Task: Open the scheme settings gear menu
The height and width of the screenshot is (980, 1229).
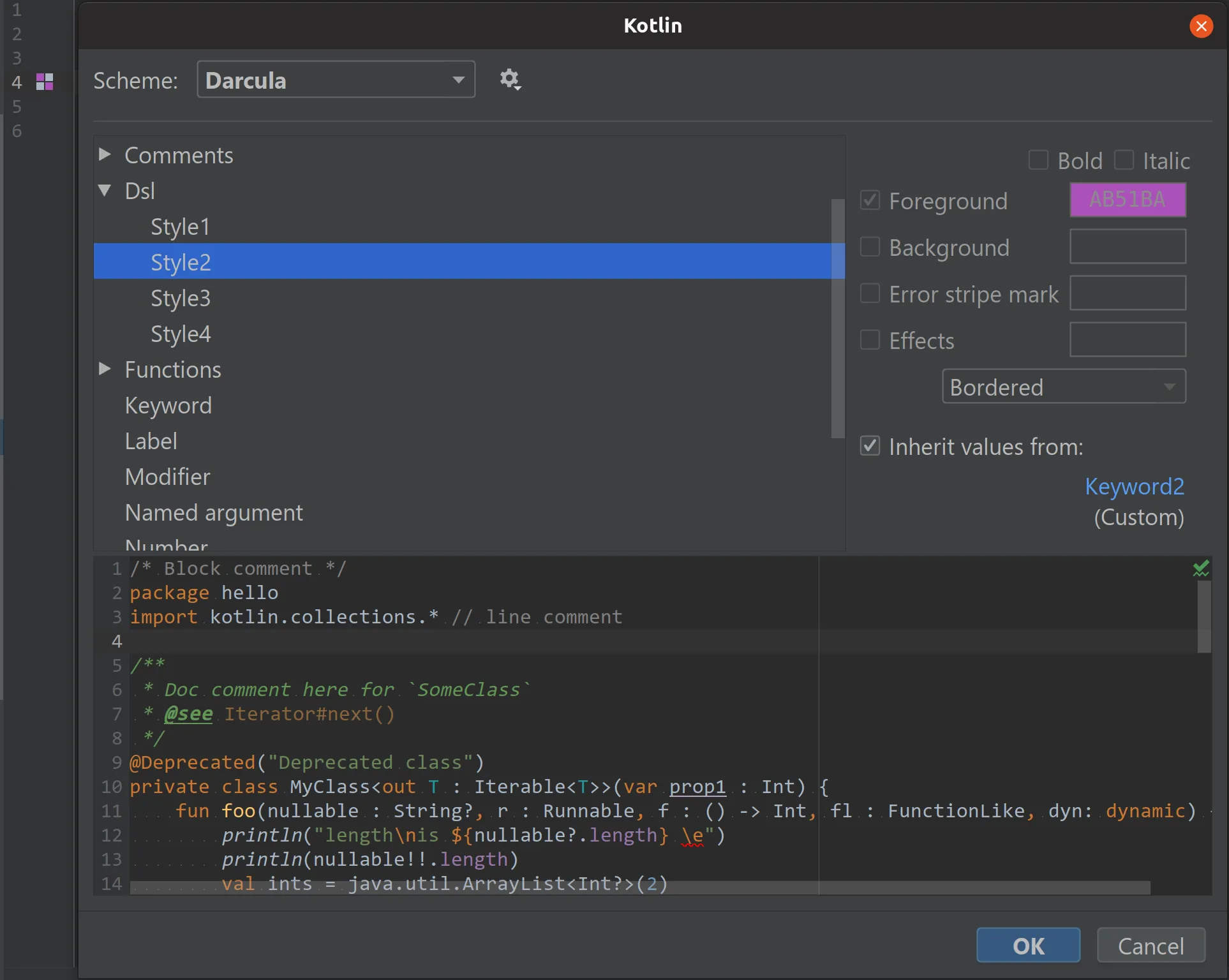Action: pos(509,80)
